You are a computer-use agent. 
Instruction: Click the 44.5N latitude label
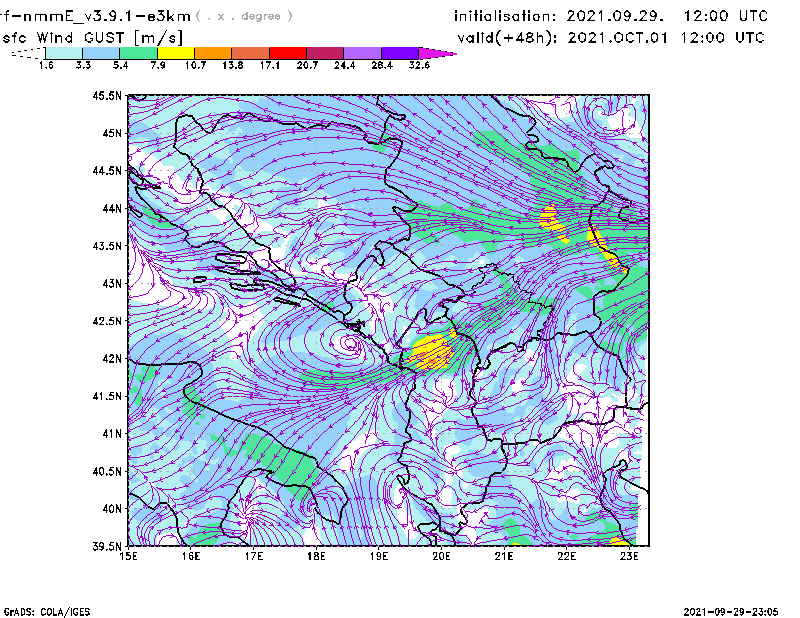click(107, 170)
